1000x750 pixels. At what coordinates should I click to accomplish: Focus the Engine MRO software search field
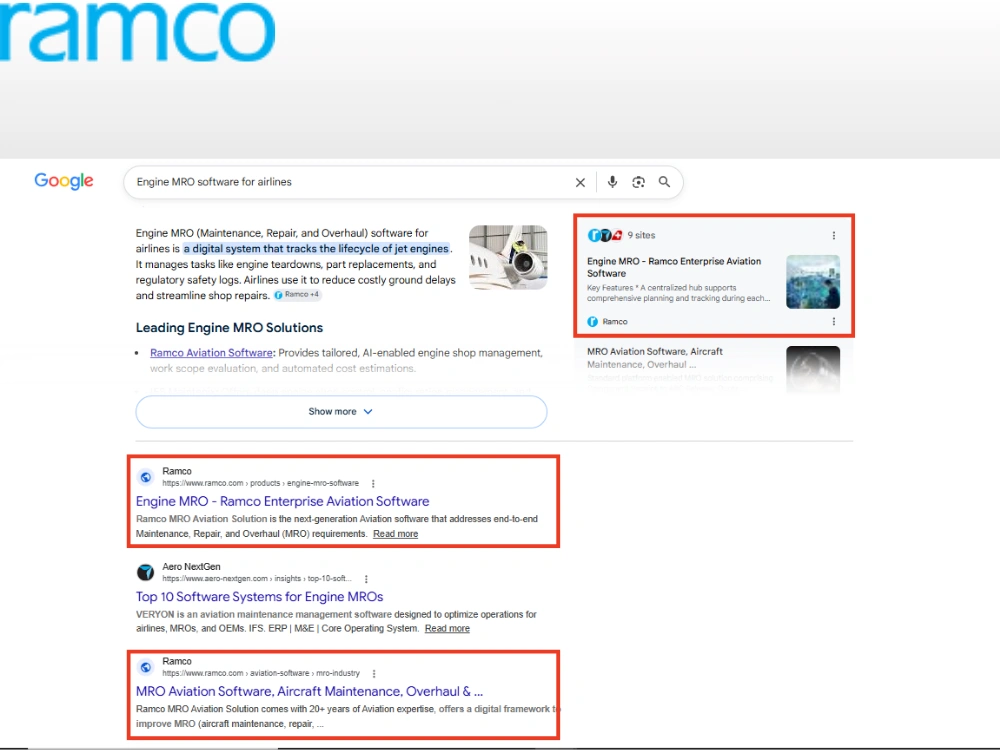351,182
